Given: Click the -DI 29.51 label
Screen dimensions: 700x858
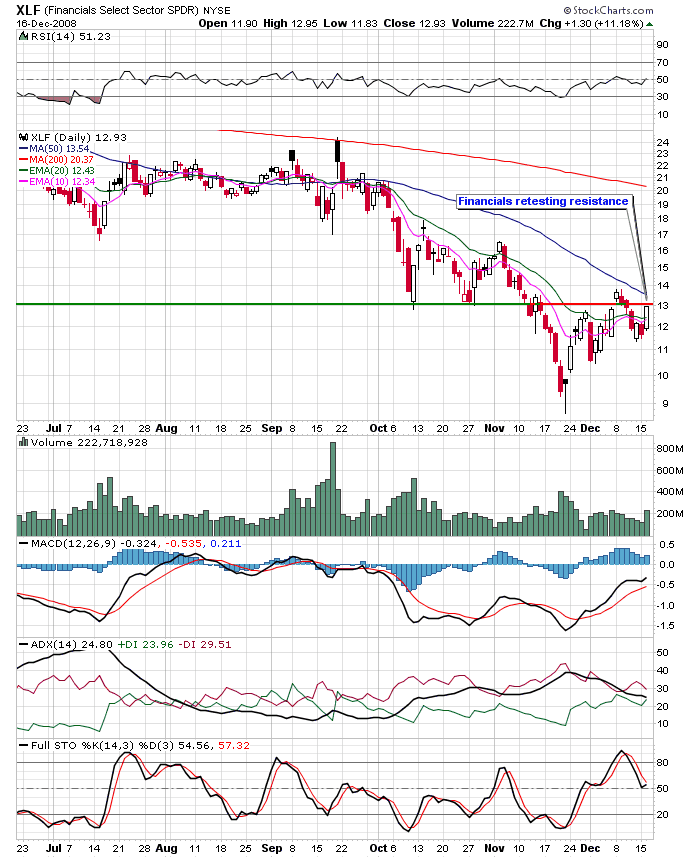Looking at the screenshot, I should tap(205, 645).
